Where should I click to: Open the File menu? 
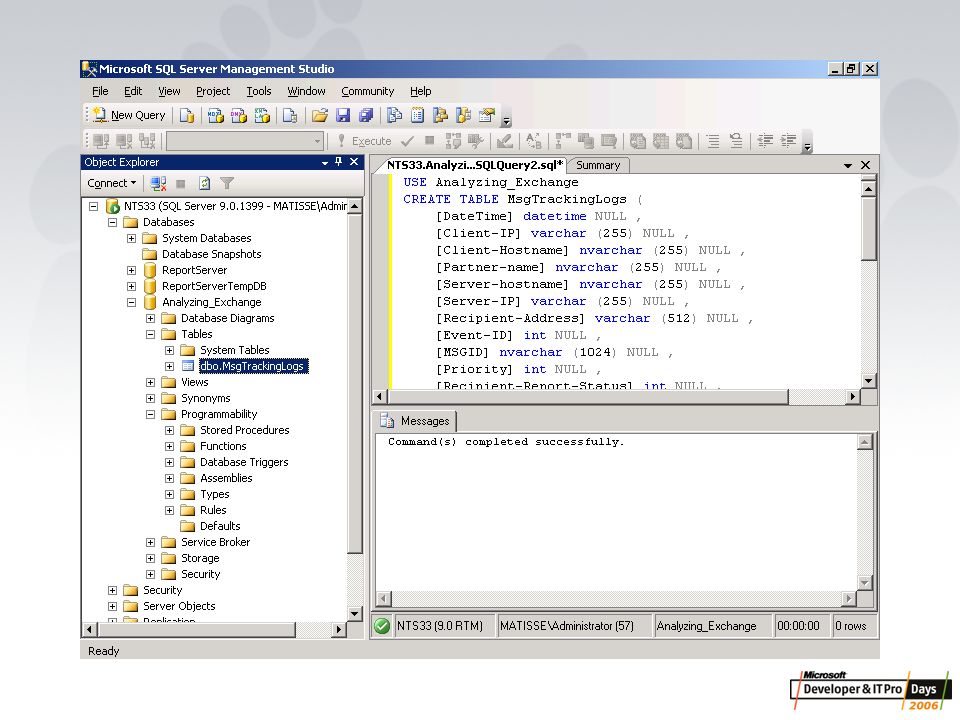pos(100,91)
